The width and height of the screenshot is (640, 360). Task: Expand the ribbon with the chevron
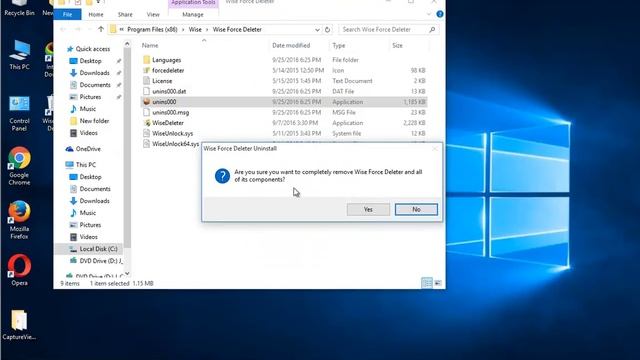tap(429, 14)
